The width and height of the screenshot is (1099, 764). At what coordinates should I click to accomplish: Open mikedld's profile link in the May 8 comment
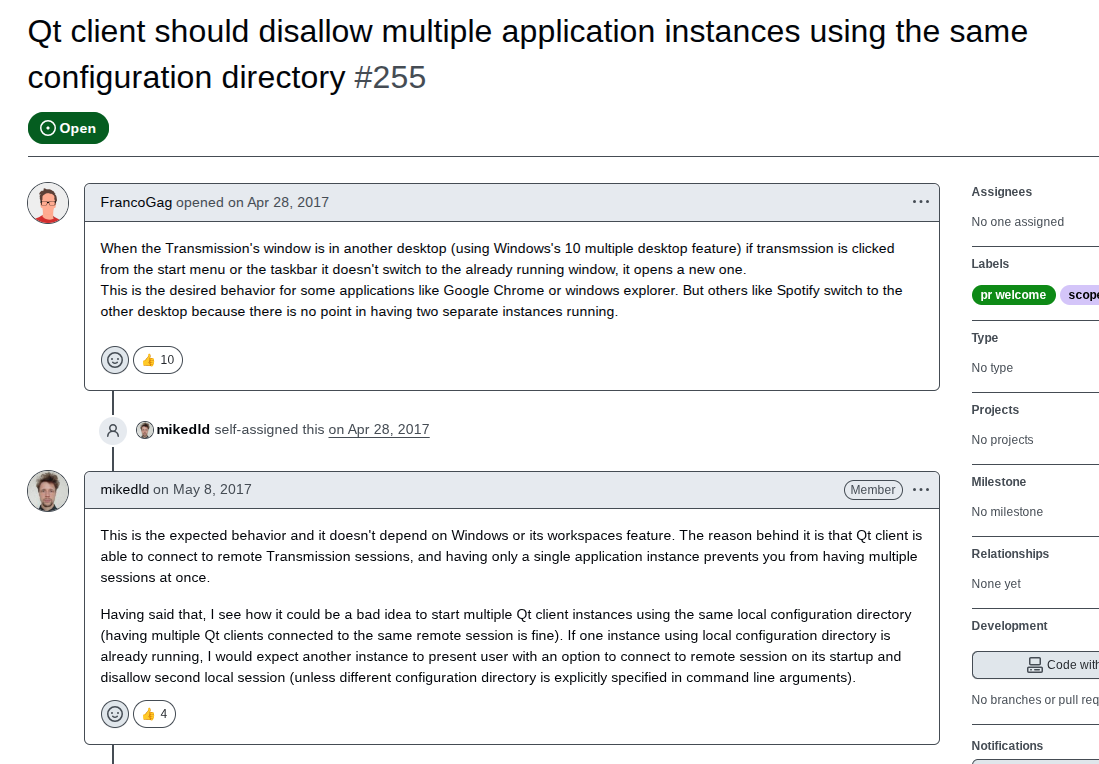tap(125, 490)
